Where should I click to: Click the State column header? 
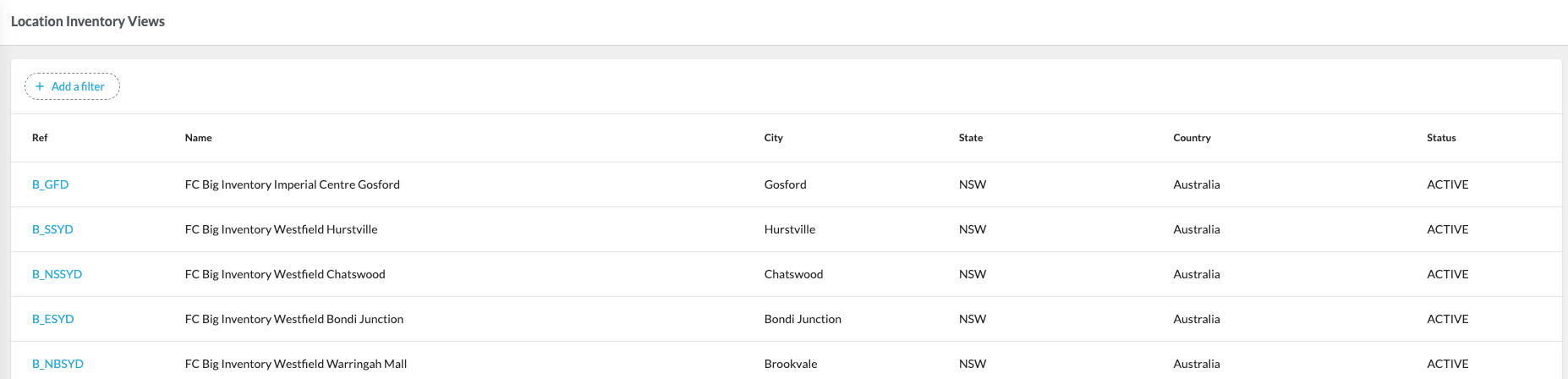pyautogui.click(x=970, y=138)
